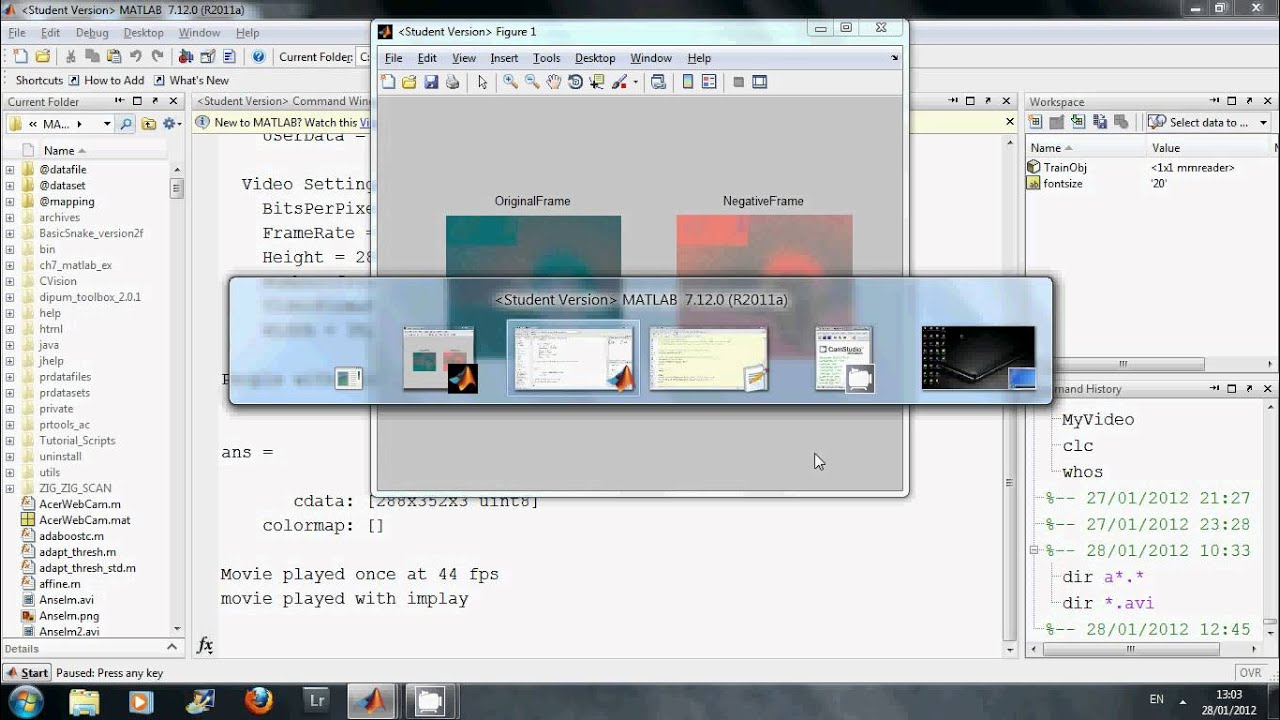This screenshot has width=1280, height=720.
Task: Open Simulink from the MATLAB toolbar icon
Action: click(x=187, y=57)
